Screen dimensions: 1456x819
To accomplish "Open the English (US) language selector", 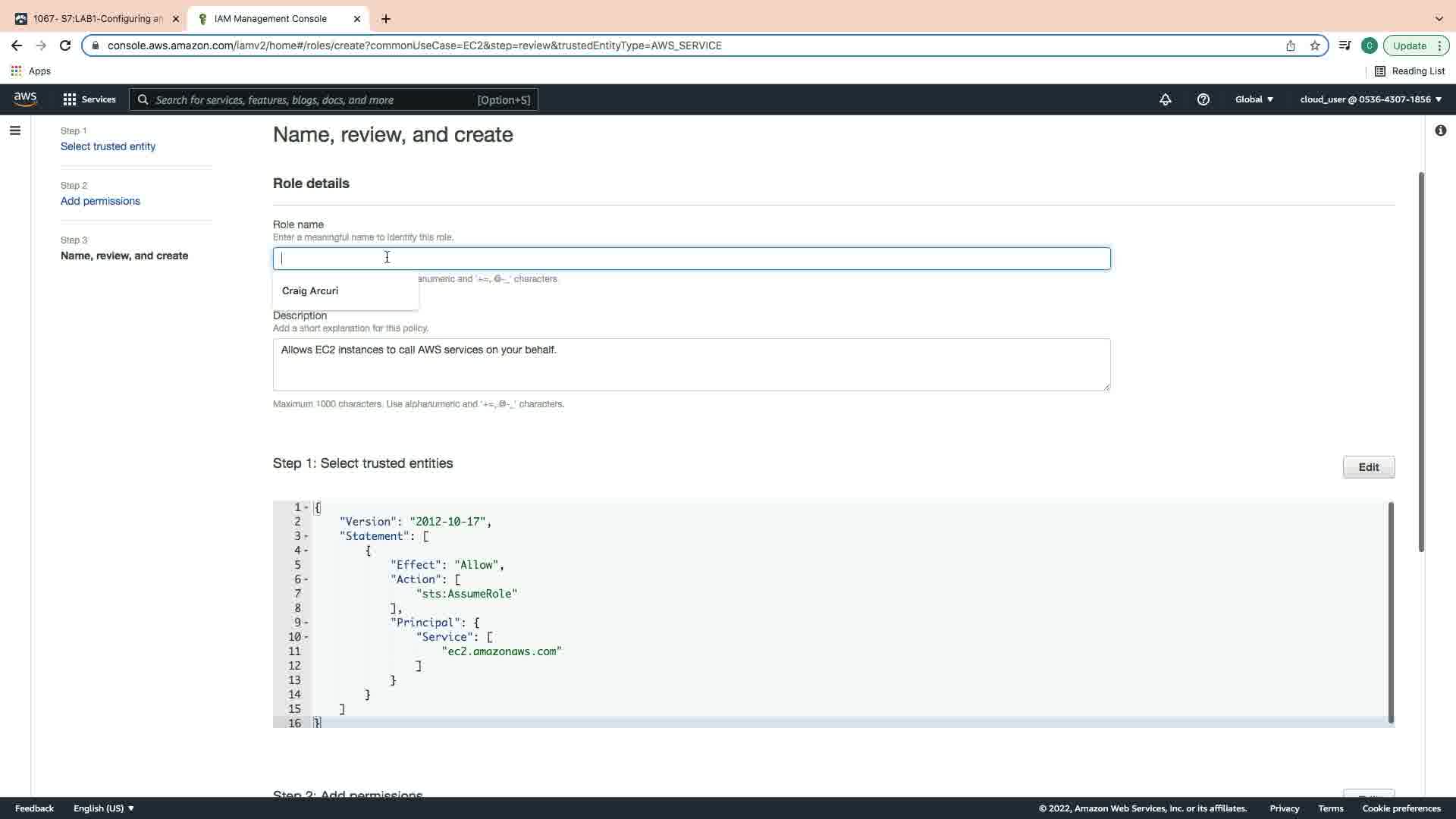I will tap(104, 808).
